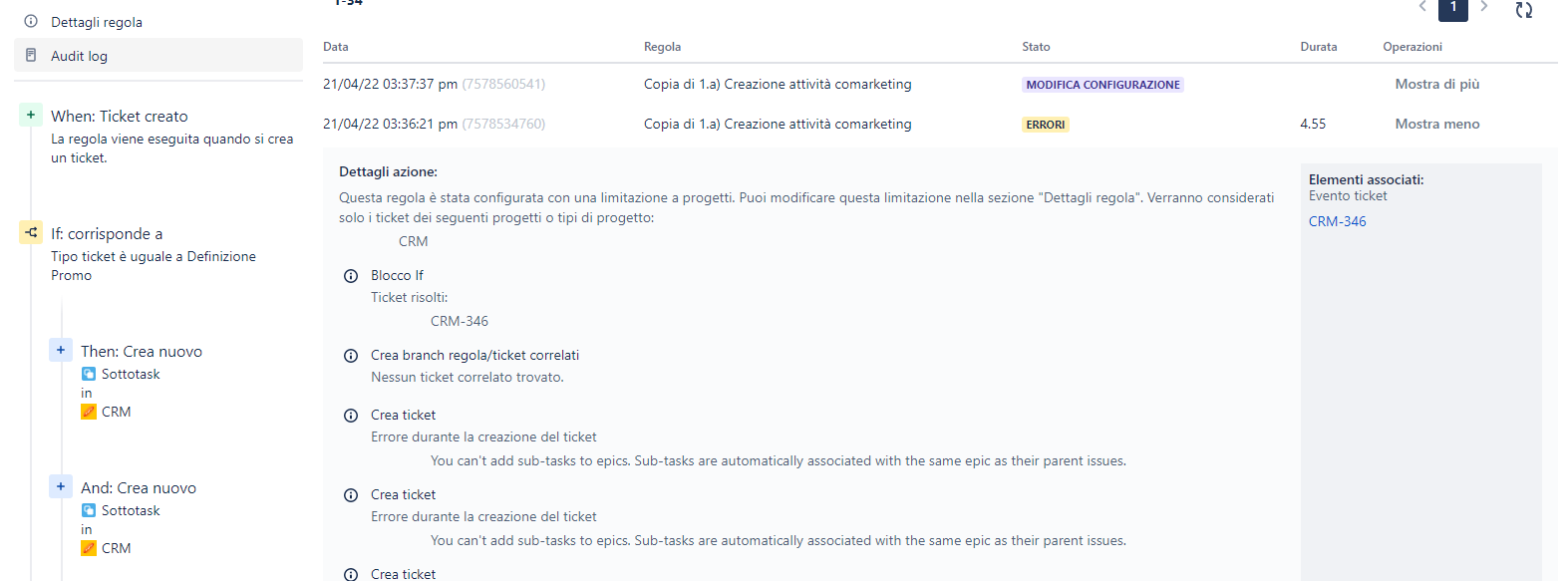Click the ERRORI status badge

(x=1046, y=125)
